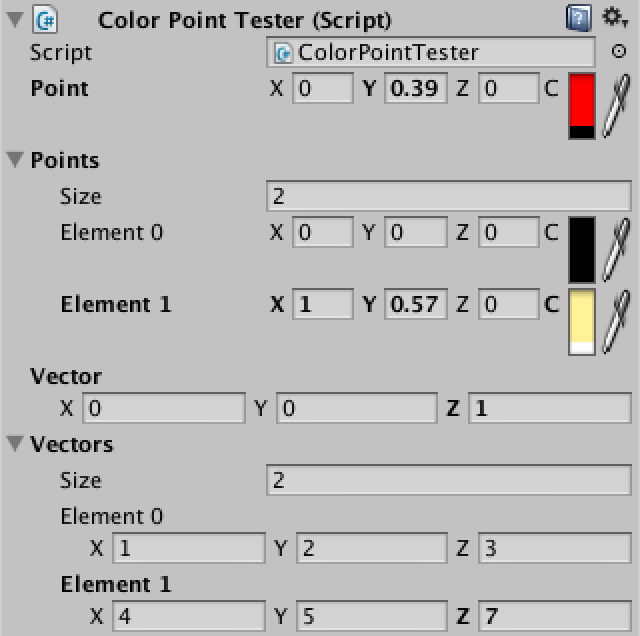The image size is (640, 636).
Task: Open the yellow Element 1 color swatch
Action: coord(582,322)
